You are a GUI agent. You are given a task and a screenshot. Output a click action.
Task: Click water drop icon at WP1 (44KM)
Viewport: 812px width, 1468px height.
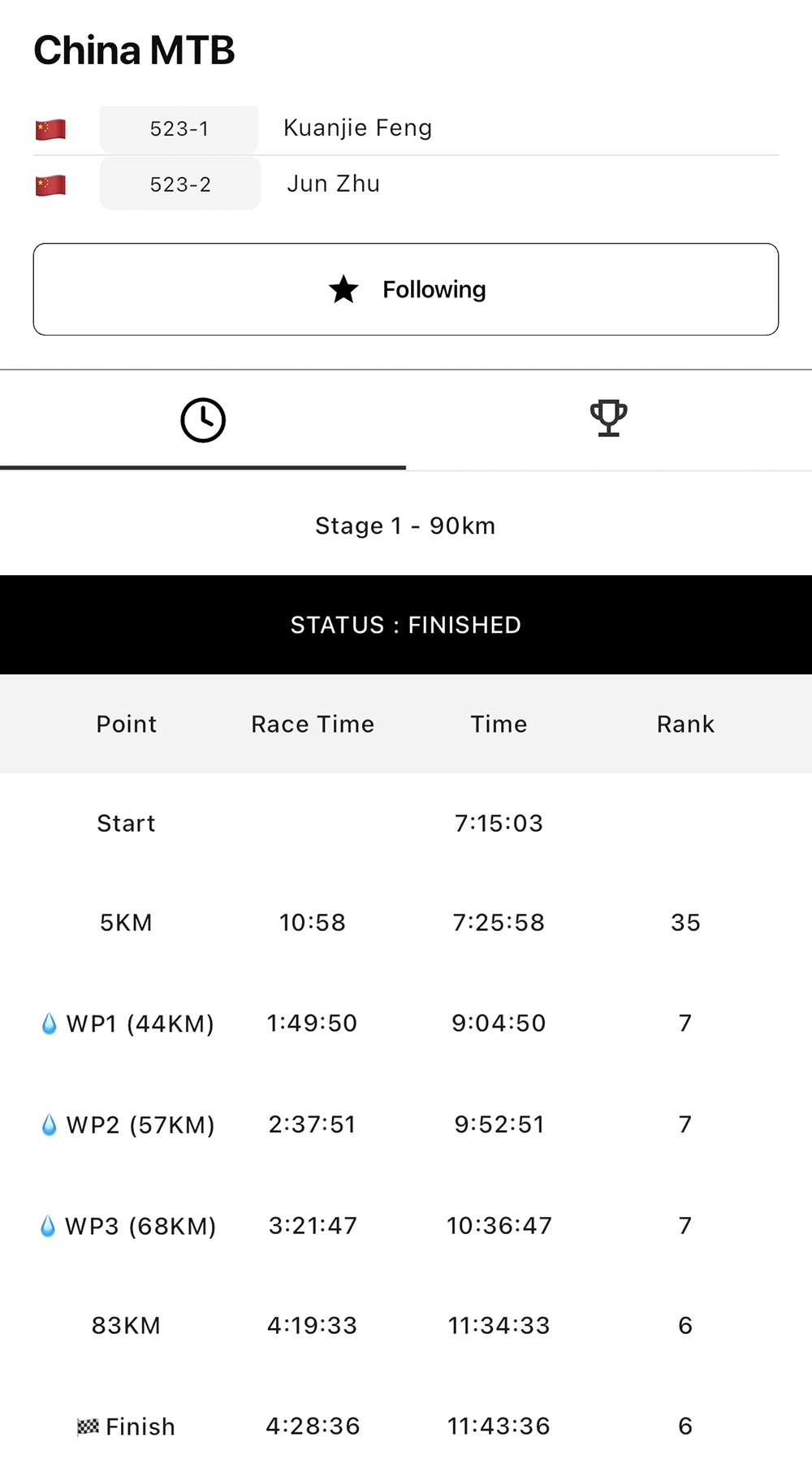pos(49,1024)
